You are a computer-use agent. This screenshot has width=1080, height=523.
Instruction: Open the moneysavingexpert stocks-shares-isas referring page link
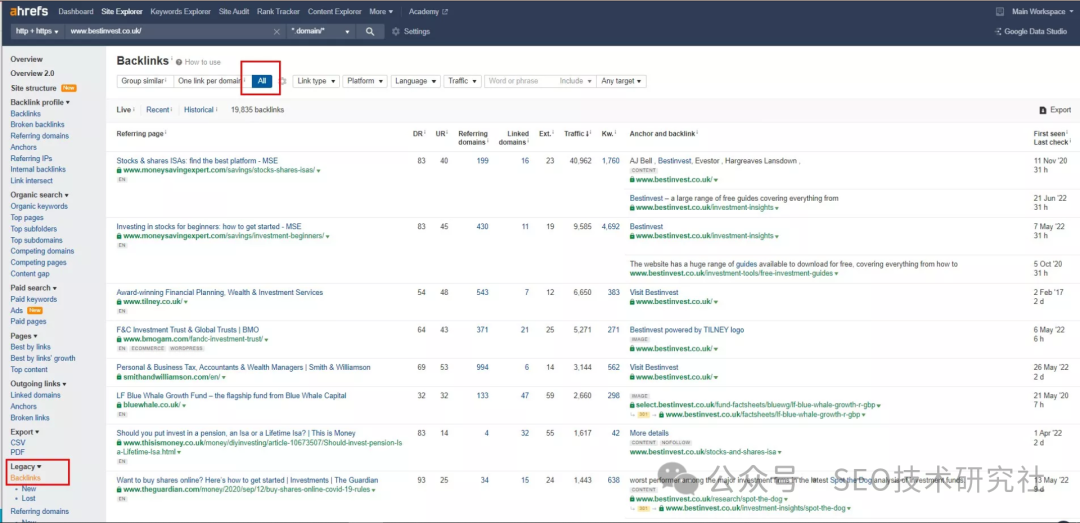tap(197, 160)
